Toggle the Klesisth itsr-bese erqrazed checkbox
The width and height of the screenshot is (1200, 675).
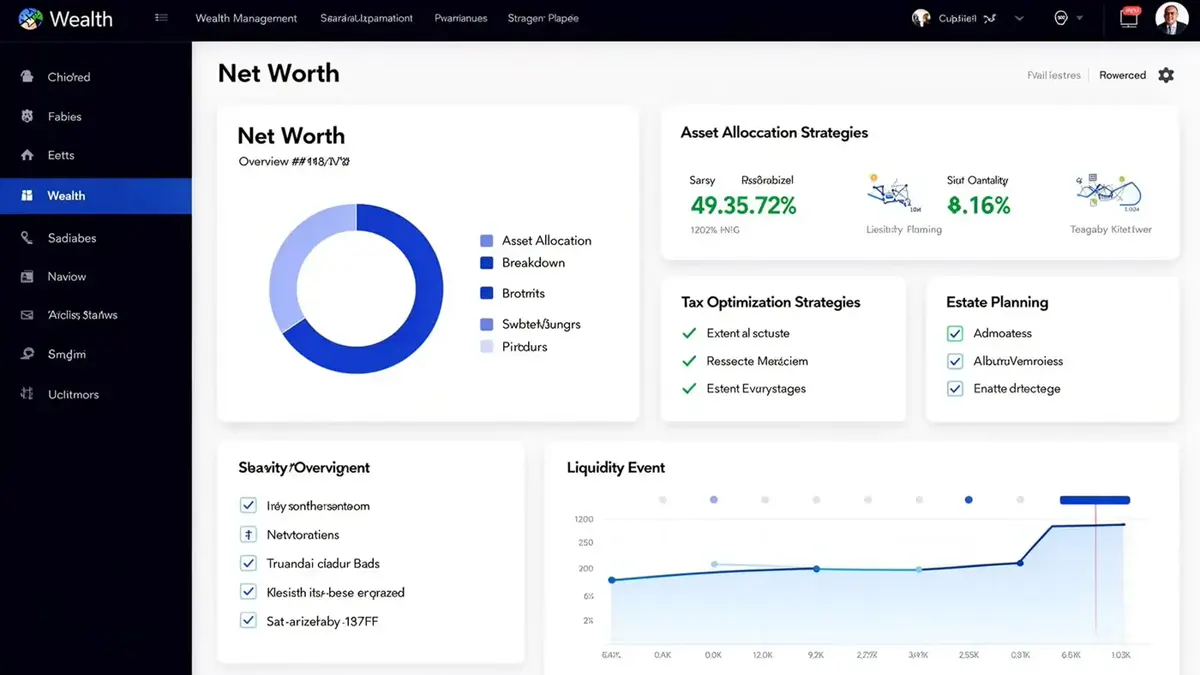248,592
